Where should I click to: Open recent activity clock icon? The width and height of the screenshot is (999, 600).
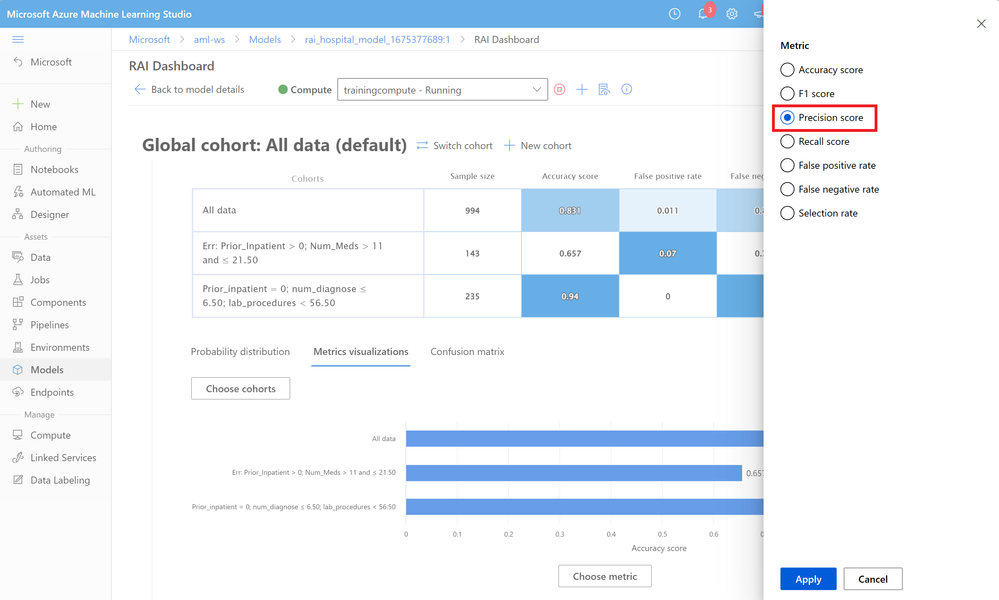coord(675,14)
